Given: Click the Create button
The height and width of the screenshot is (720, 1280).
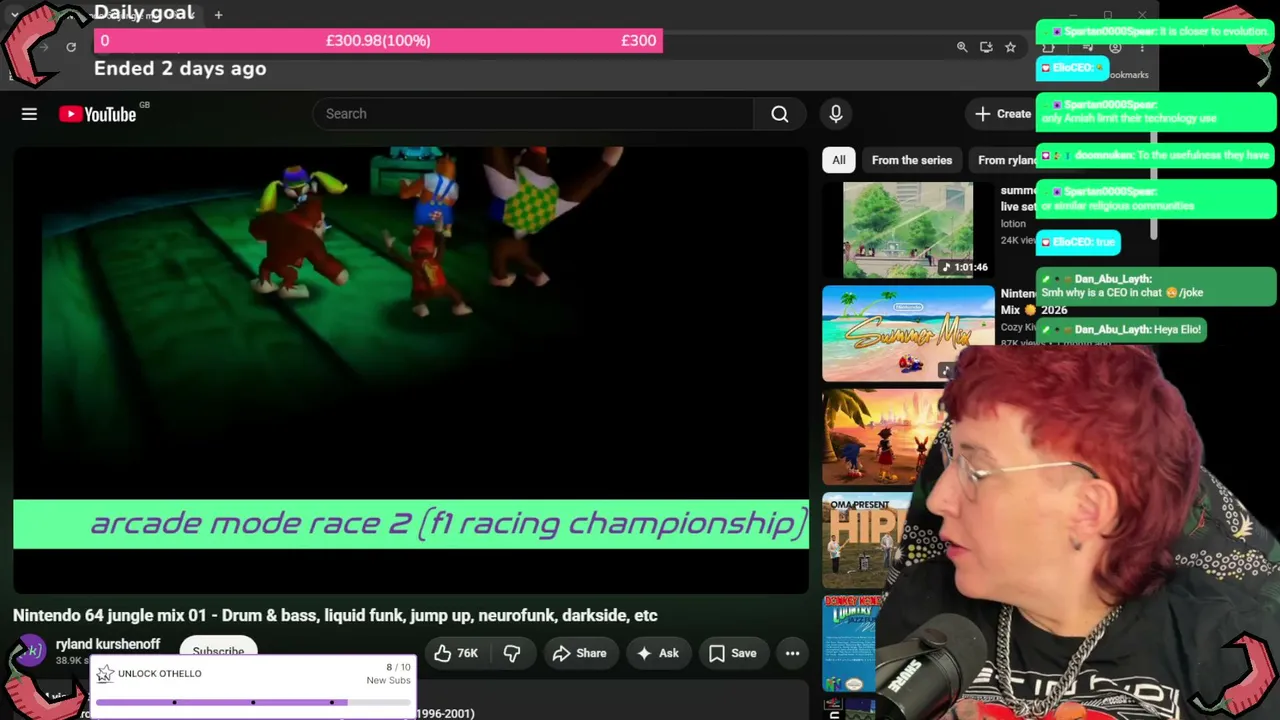Looking at the screenshot, I should click(1003, 114).
